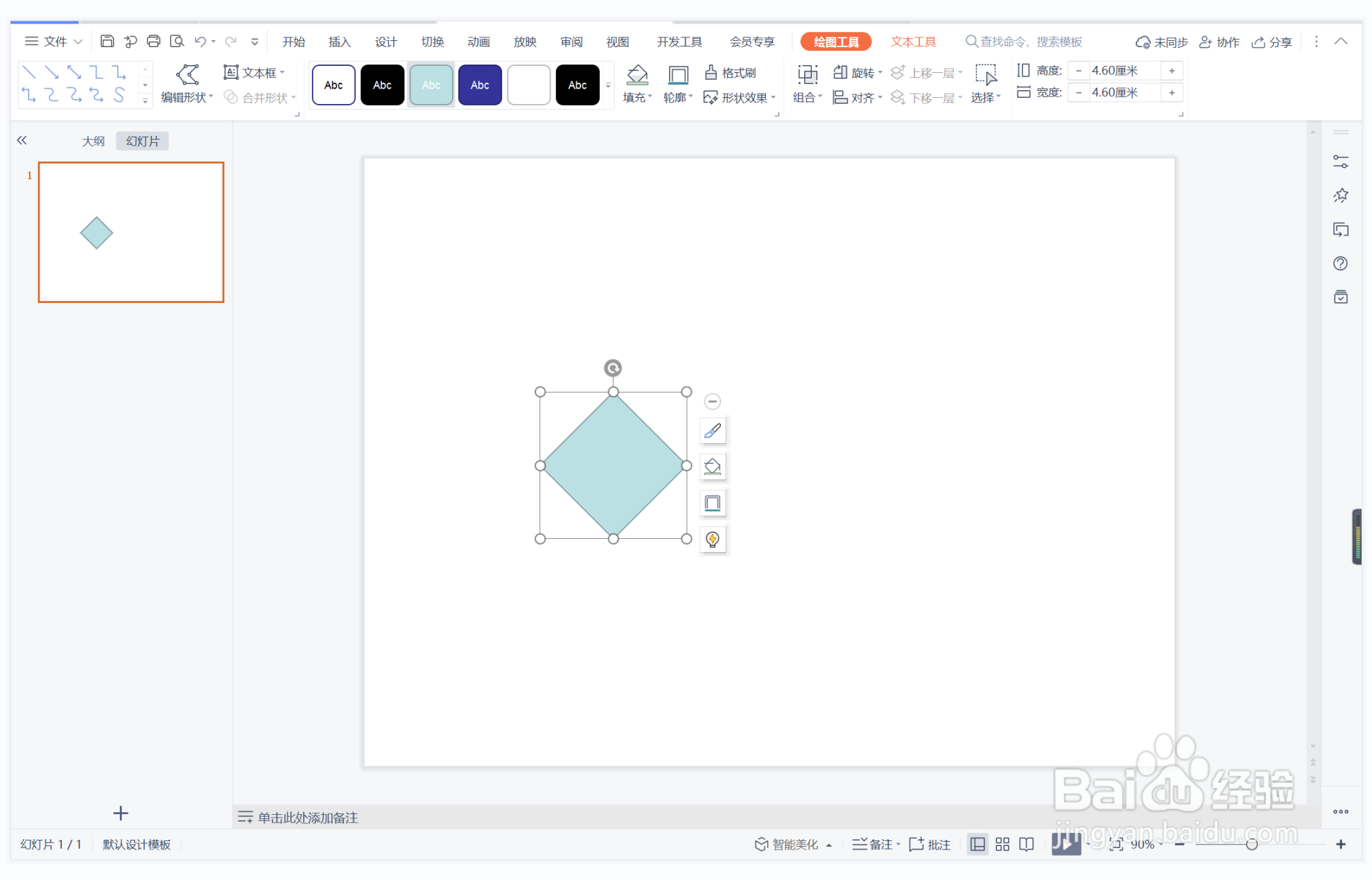
Task: Click slide 1 thumbnail in panel
Action: 131,232
